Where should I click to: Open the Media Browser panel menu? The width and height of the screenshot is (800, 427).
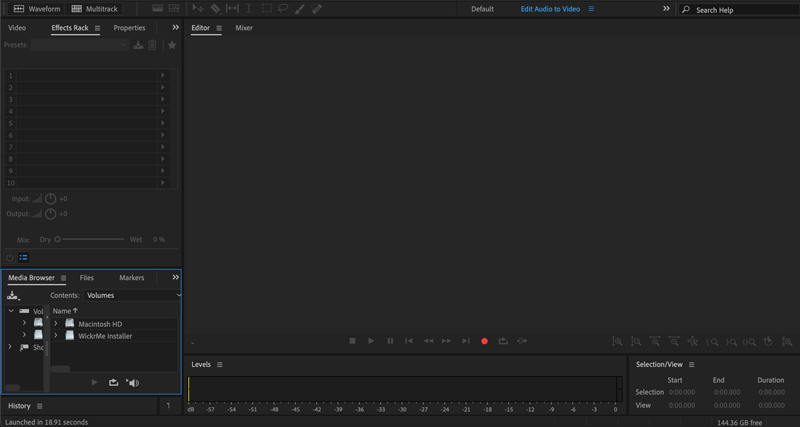click(63, 278)
